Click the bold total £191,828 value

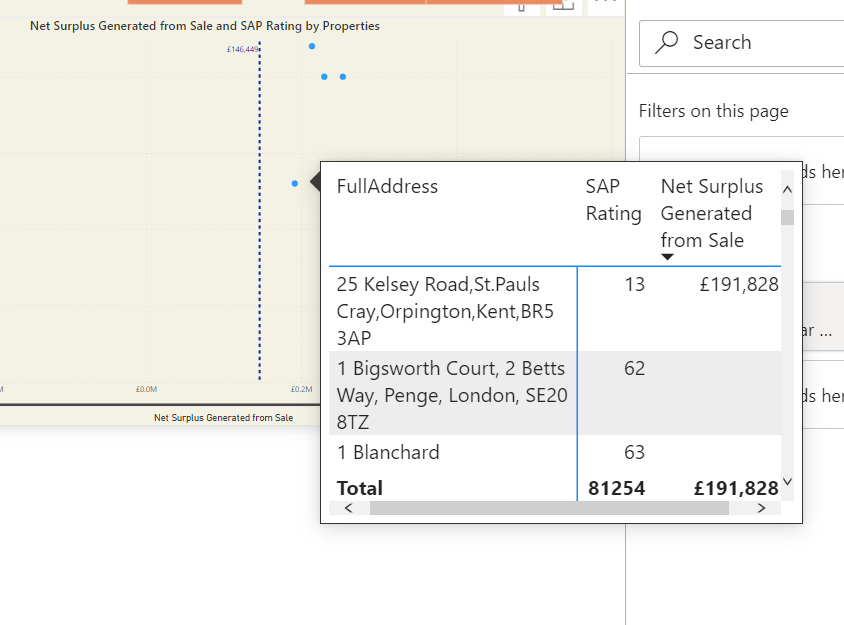pos(736,488)
